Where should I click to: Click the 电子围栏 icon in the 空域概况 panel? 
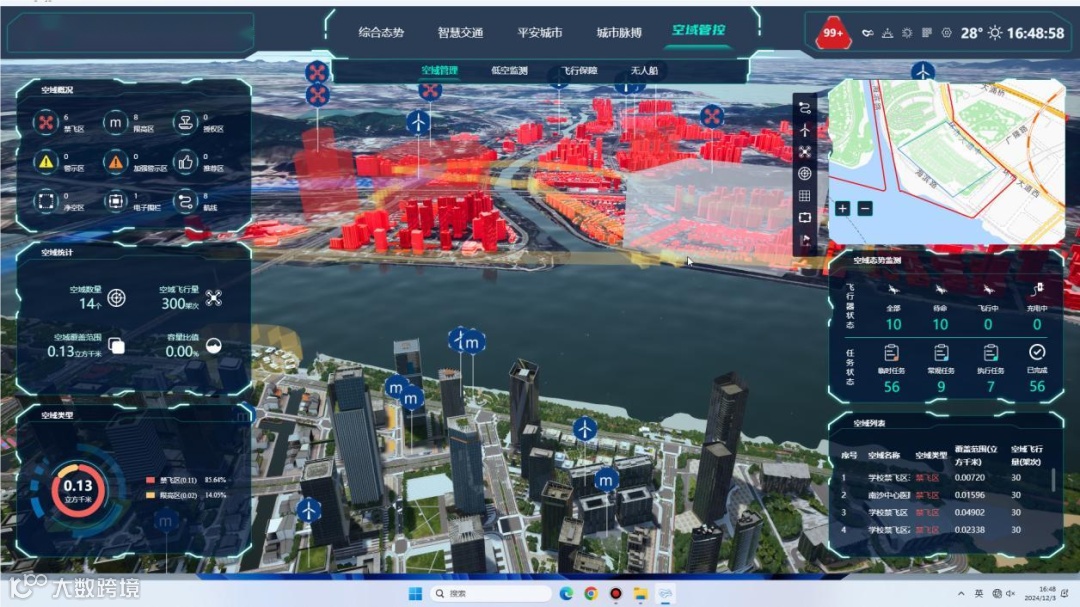116,200
